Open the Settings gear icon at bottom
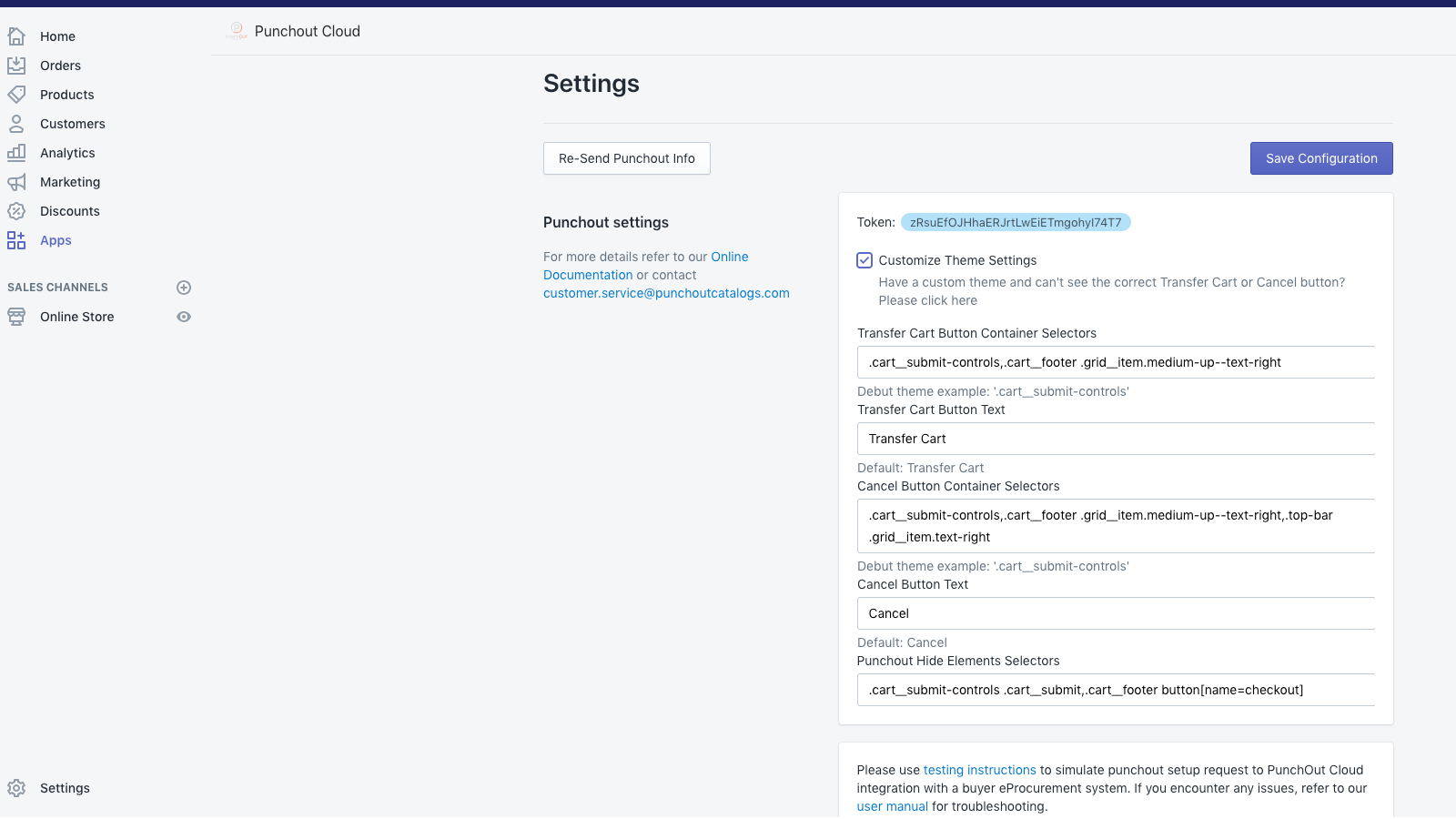1456x819 pixels. pos(16,788)
